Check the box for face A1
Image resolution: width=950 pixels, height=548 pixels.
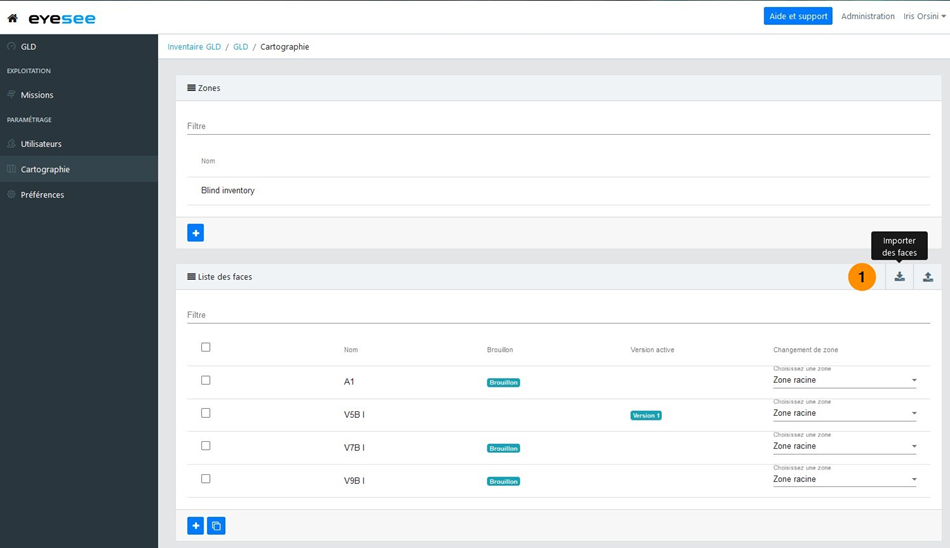click(206, 380)
